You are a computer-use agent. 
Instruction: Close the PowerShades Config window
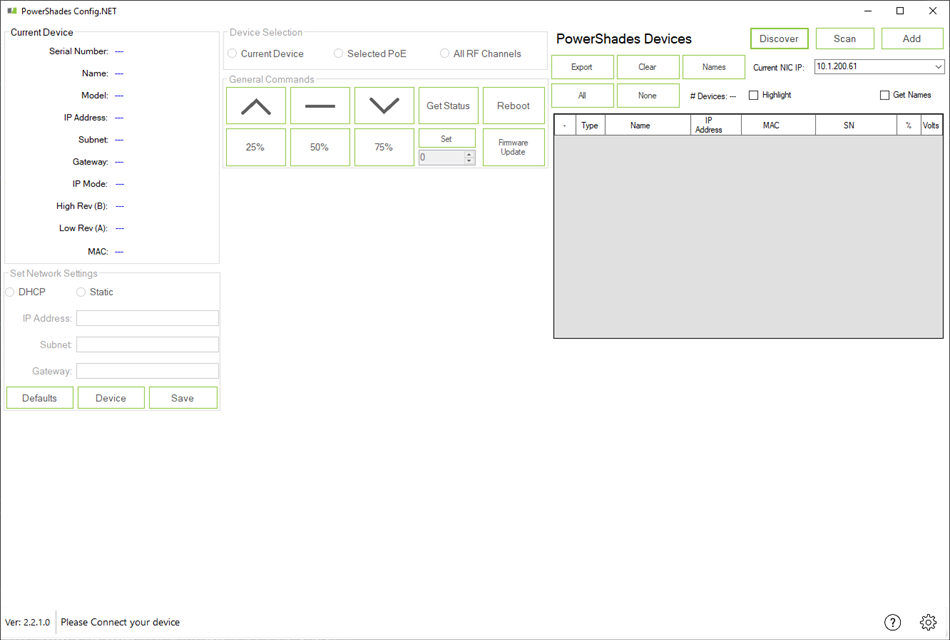[x=933, y=11]
